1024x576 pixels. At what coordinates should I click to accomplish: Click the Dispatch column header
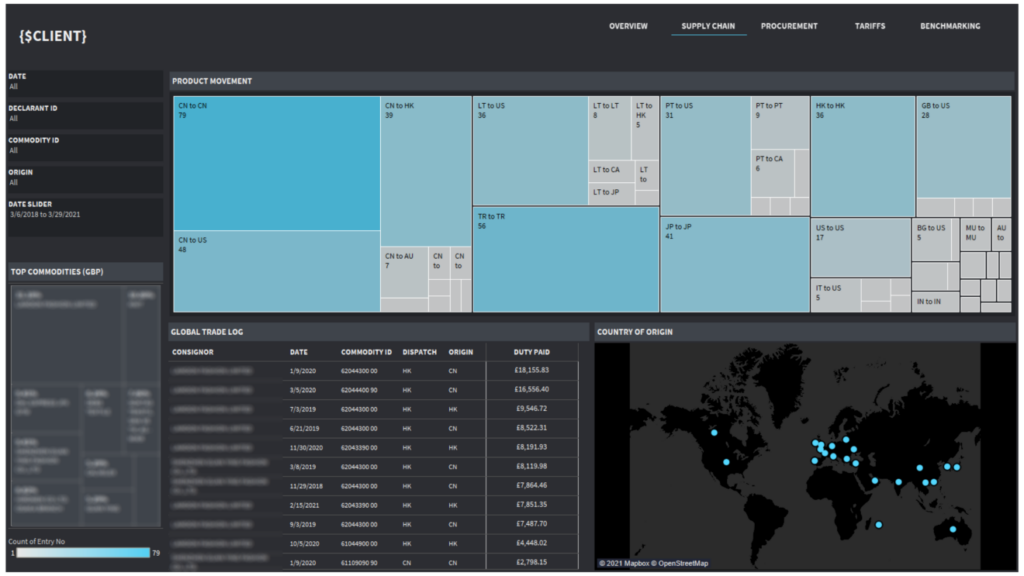[419, 352]
